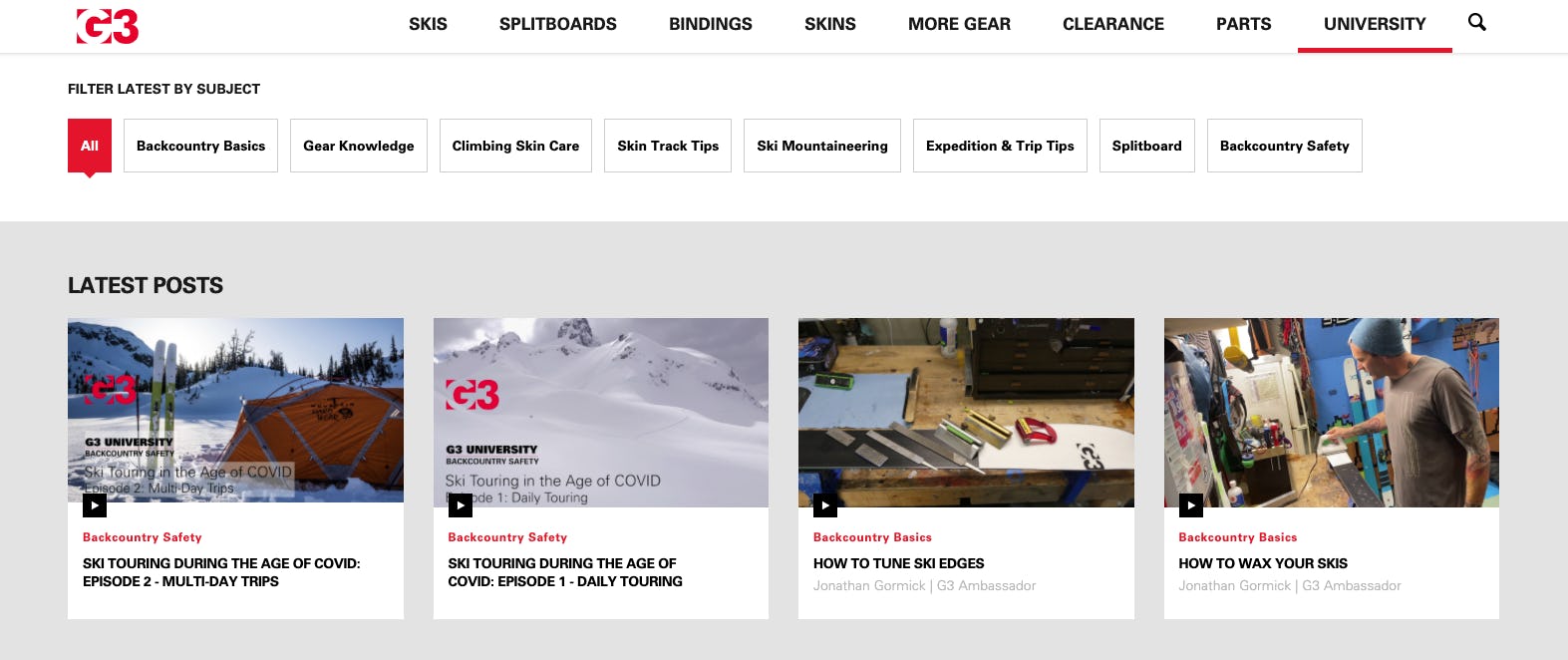Go to the UNIVERSITY tab
The width and height of the screenshot is (1568, 660).
1375,24
